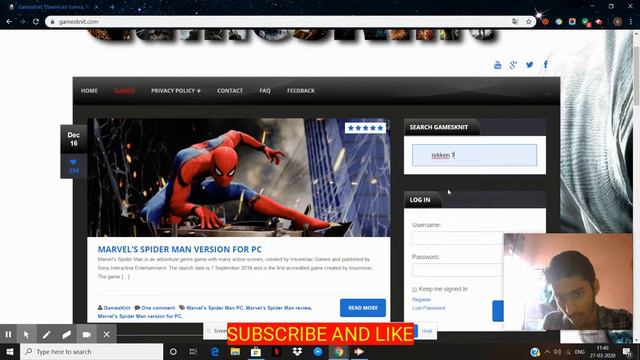
Task: Open a new browser tab
Action: (x=112, y=7)
